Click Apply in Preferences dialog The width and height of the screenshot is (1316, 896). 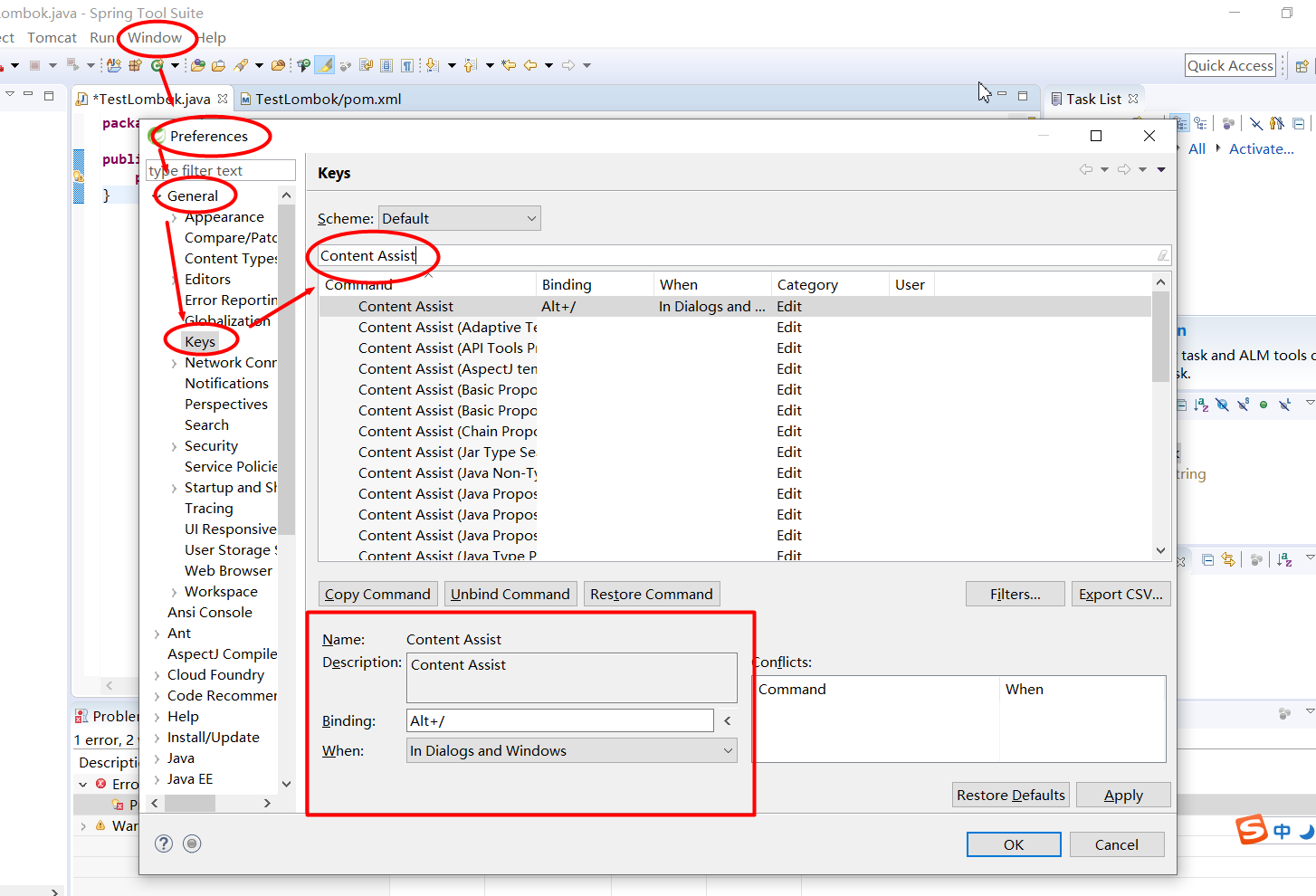pyautogui.click(x=1123, y=795)
